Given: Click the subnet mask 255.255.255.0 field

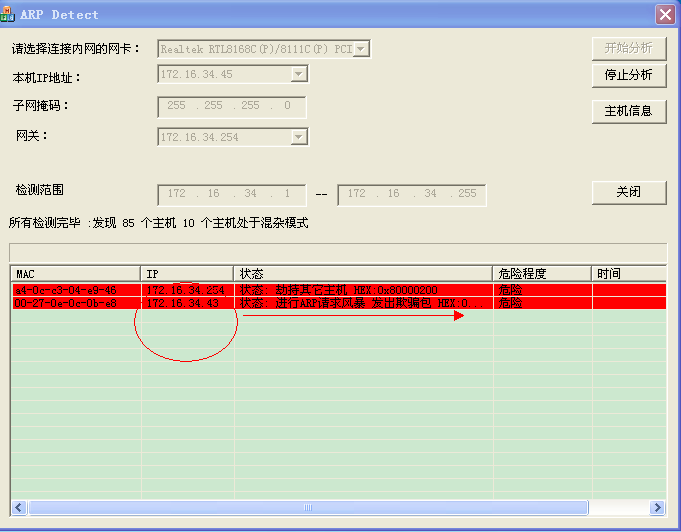Looking at the screenshot, I should click(x=232, y=107).
